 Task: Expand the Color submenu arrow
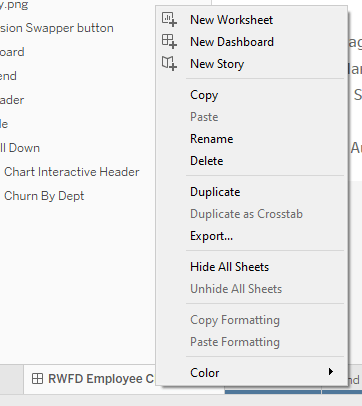click(331, 372)
